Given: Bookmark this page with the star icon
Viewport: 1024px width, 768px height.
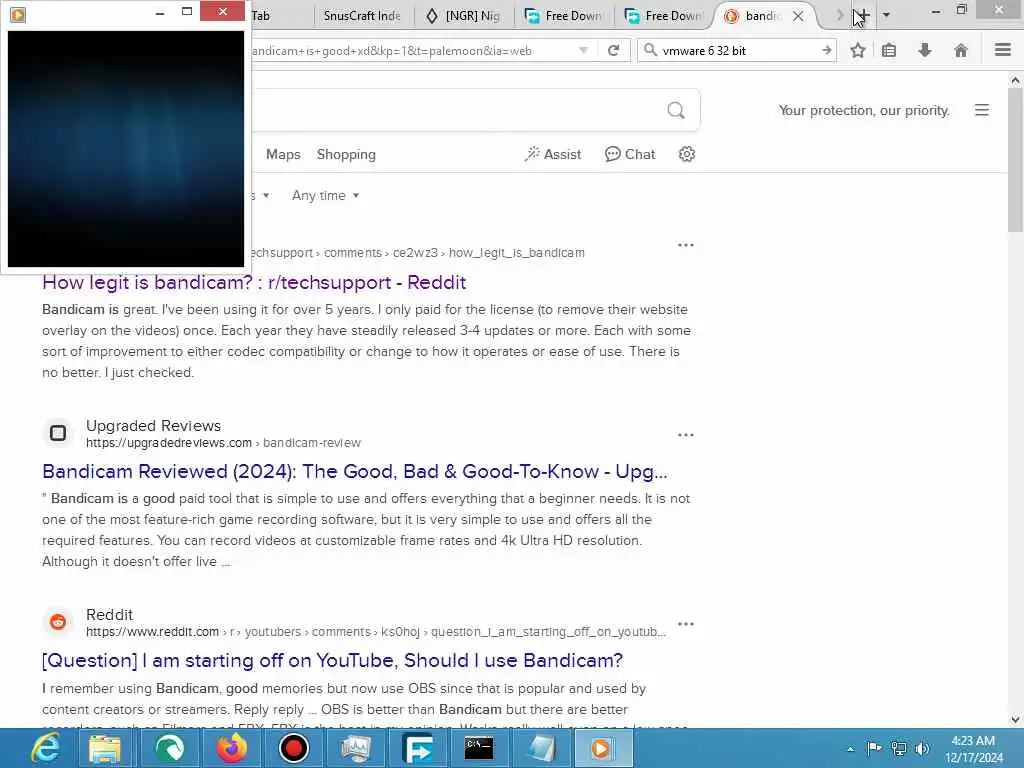Looking at the screenshot, I should point(858,50).
